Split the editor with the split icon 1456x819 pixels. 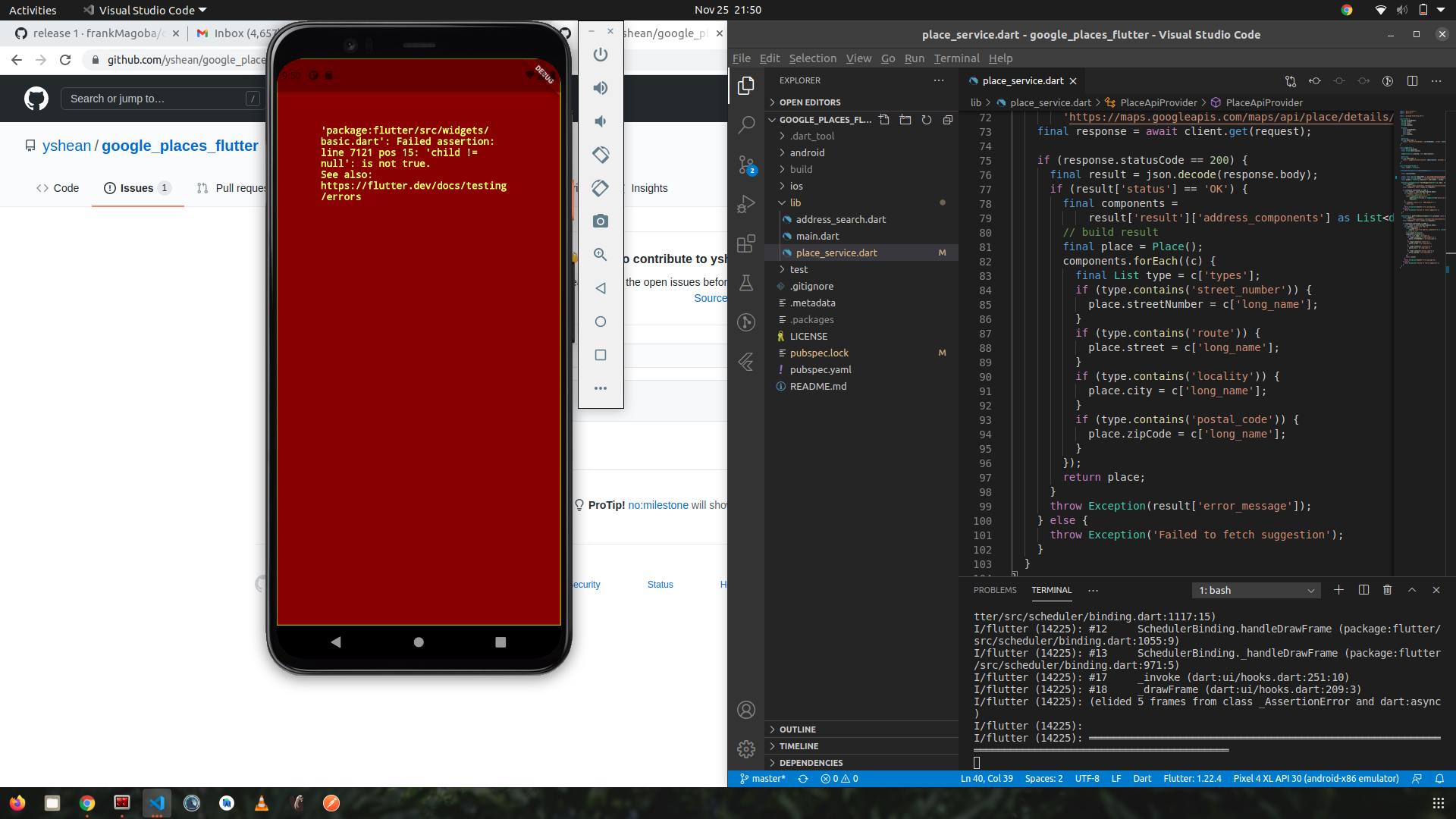pos(1414,80)
